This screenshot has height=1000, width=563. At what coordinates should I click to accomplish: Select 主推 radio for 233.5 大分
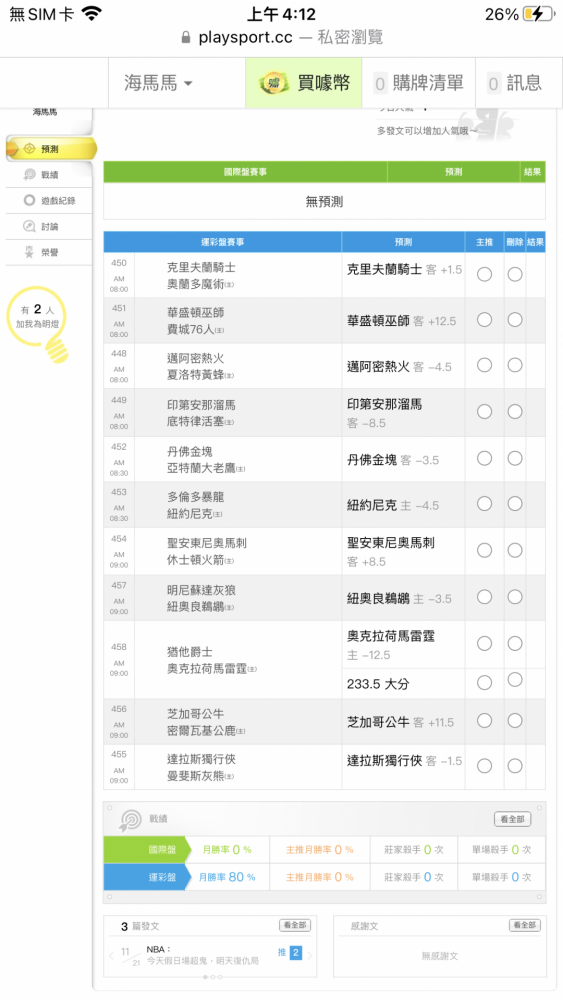coord(485,683)
